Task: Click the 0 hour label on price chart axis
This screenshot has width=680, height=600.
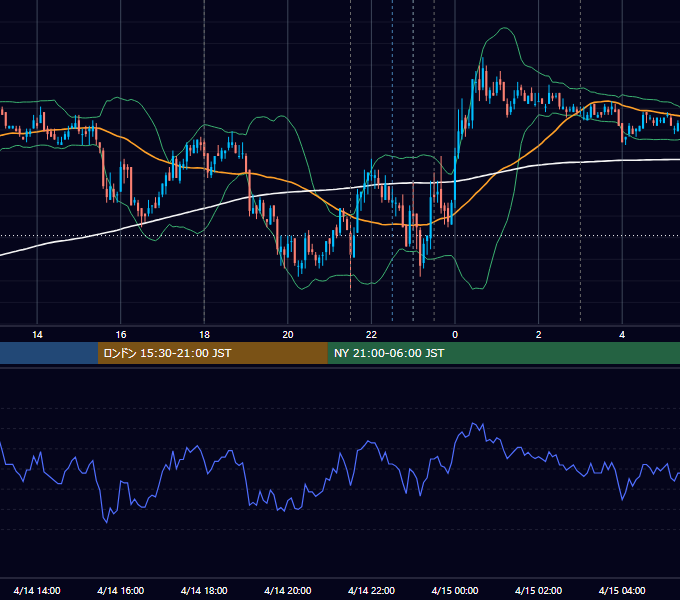Action: coord(455,335)
